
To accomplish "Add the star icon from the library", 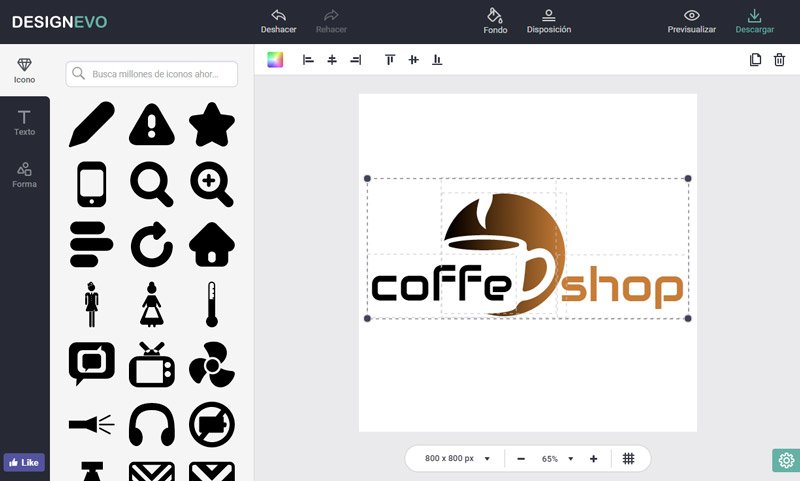I will (x=211, y=125).
